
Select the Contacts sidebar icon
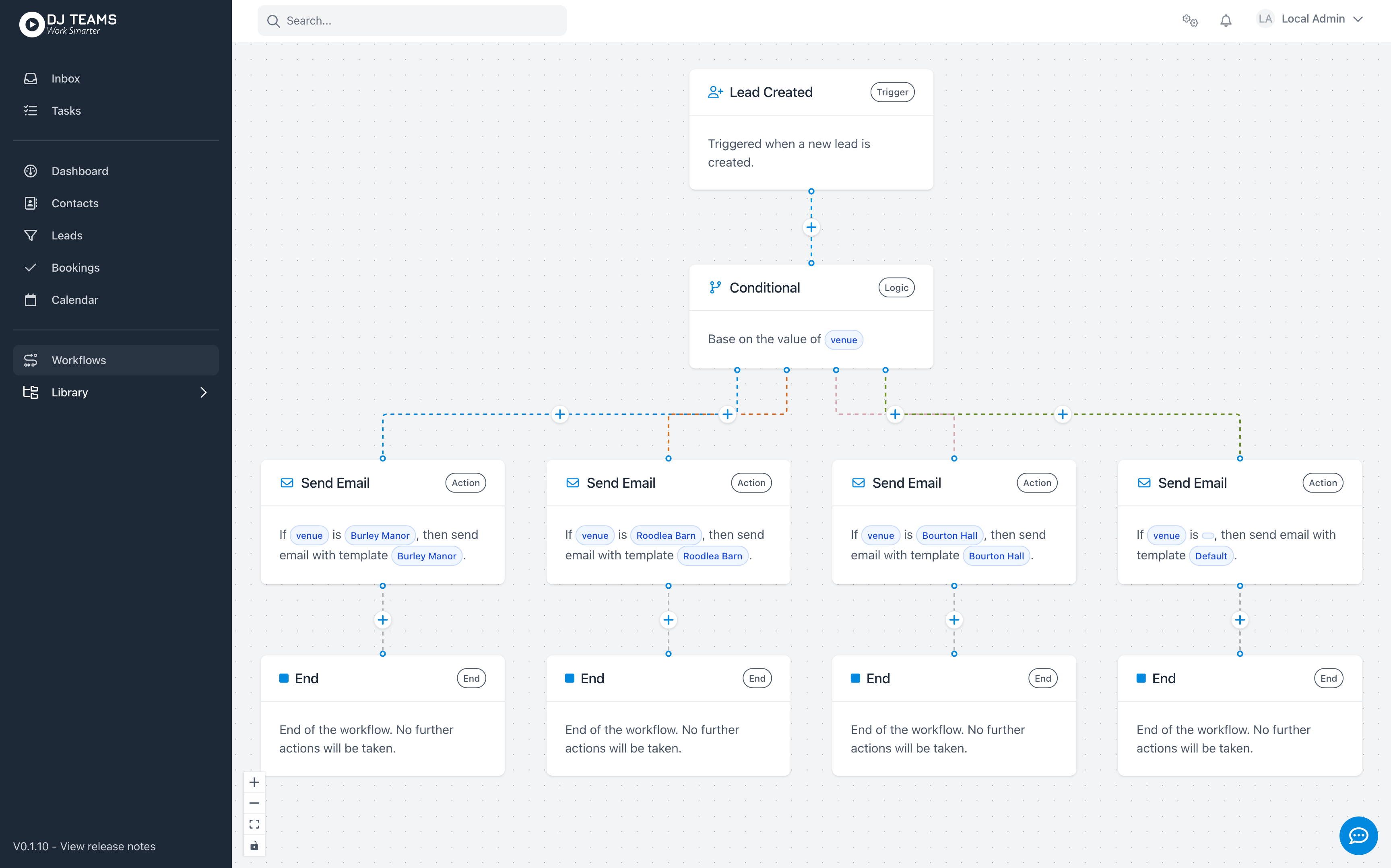(x=31, y=203)
